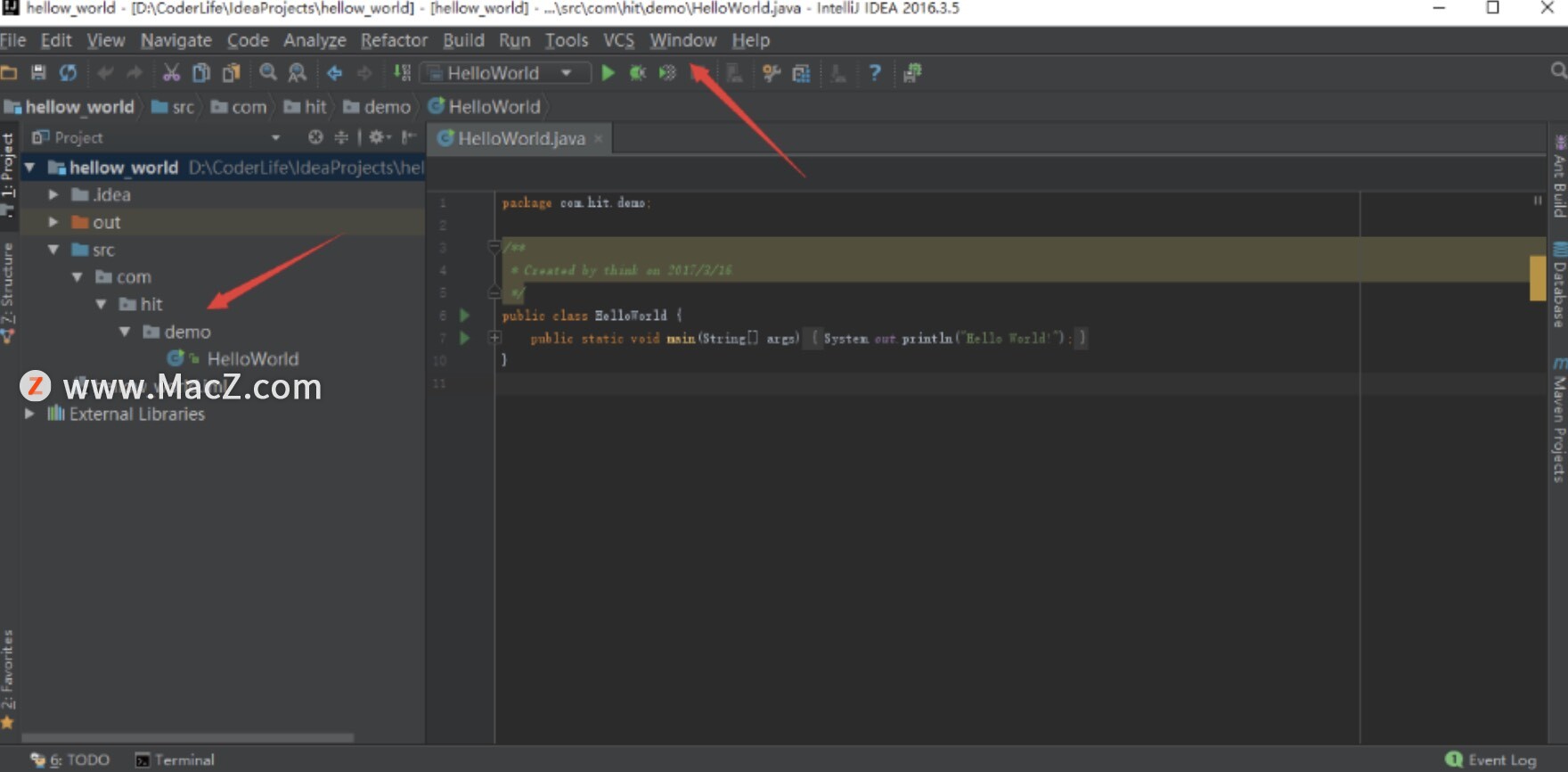Open the VCS menu
This screenshot has width=1568, height=772.
(x=618, y=40)
